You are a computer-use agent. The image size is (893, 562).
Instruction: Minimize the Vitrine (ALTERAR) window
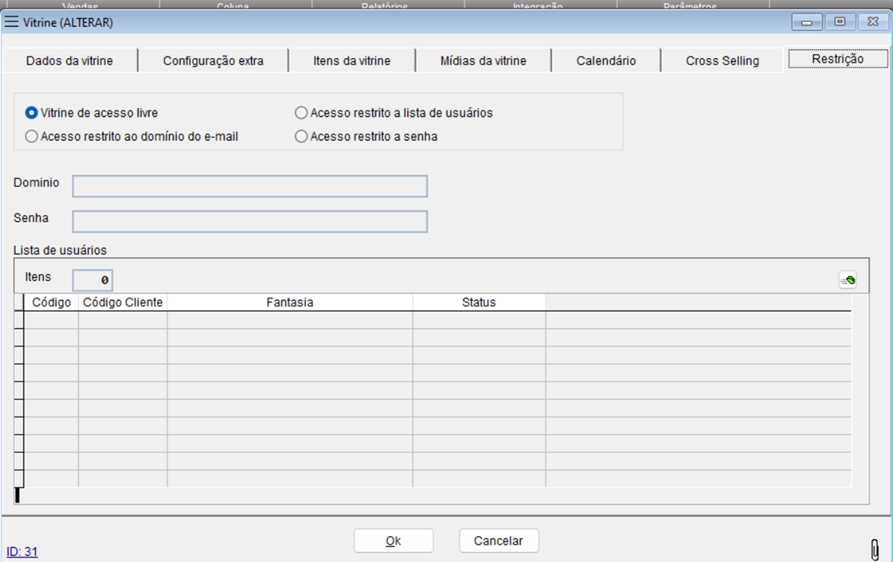click(x=806, y=22)
